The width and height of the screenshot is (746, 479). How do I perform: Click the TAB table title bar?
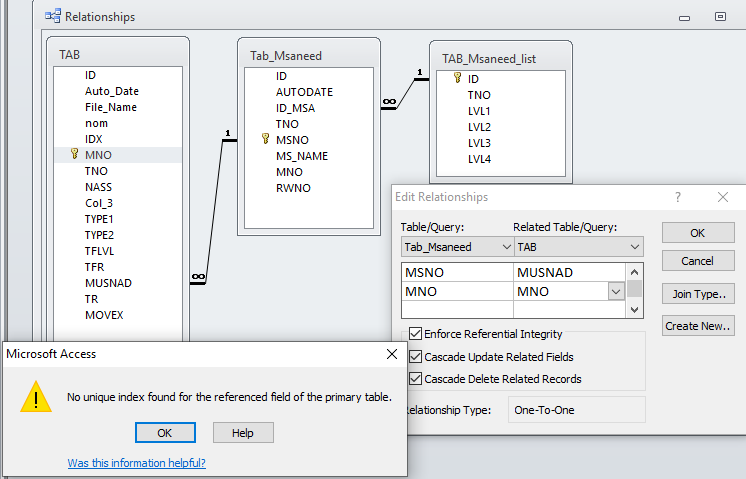coord(118,54)
